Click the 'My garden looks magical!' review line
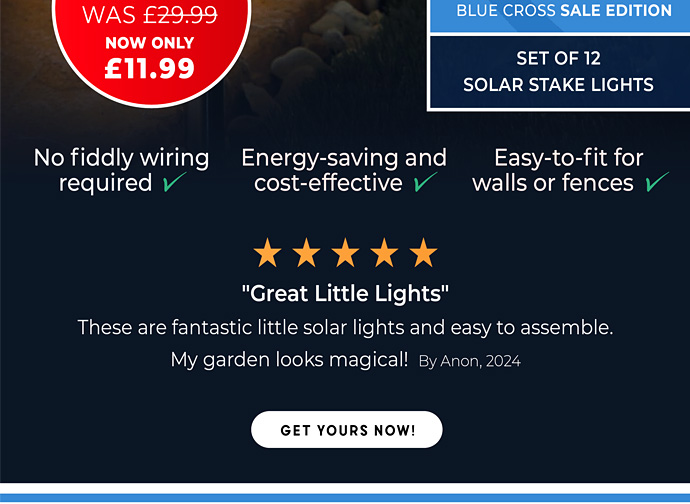The height and width of the screenshot is (504, 690). [290, 360]
